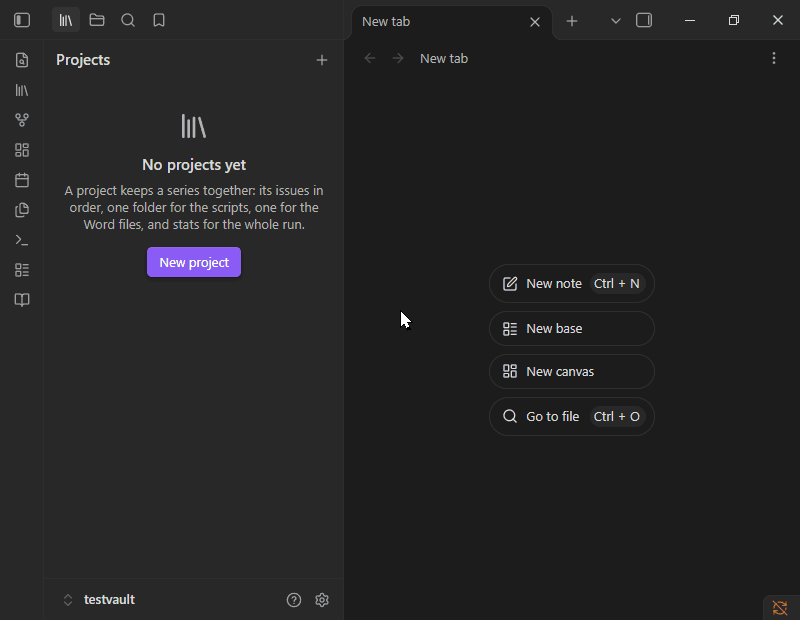Click the New base button

point(572,329)
